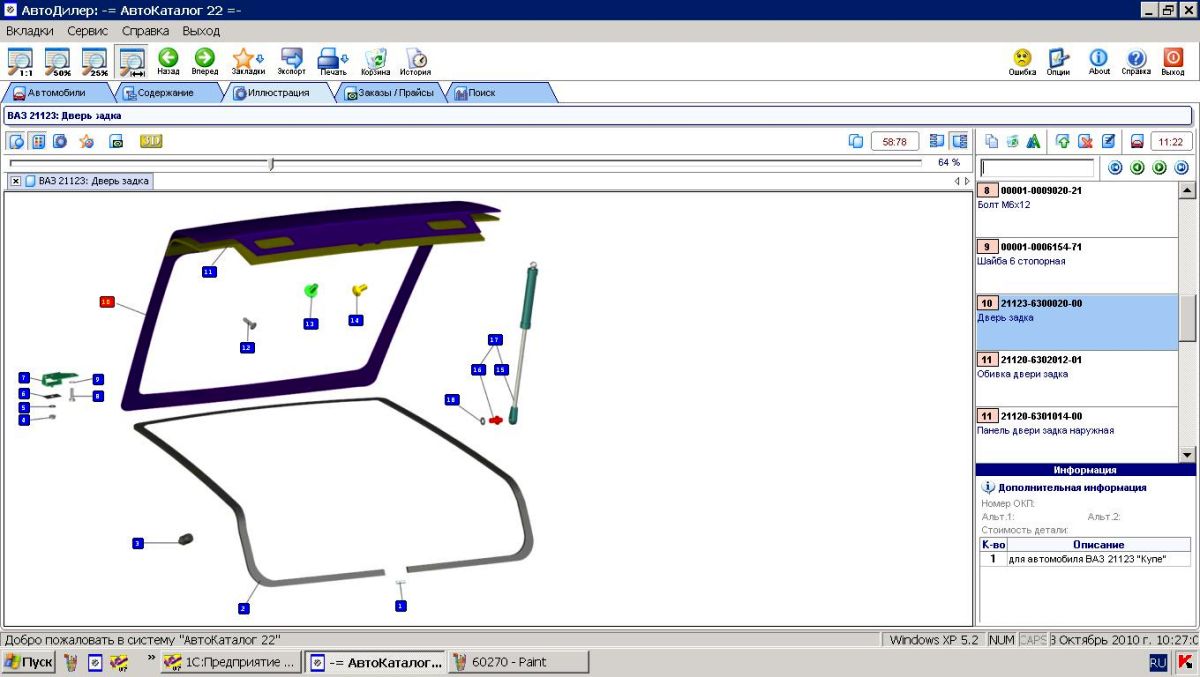Viewport: 1200px width, 677px height.
Task: Click the green up-arrow icon in parts toolbar
Action: (1063, 141)
